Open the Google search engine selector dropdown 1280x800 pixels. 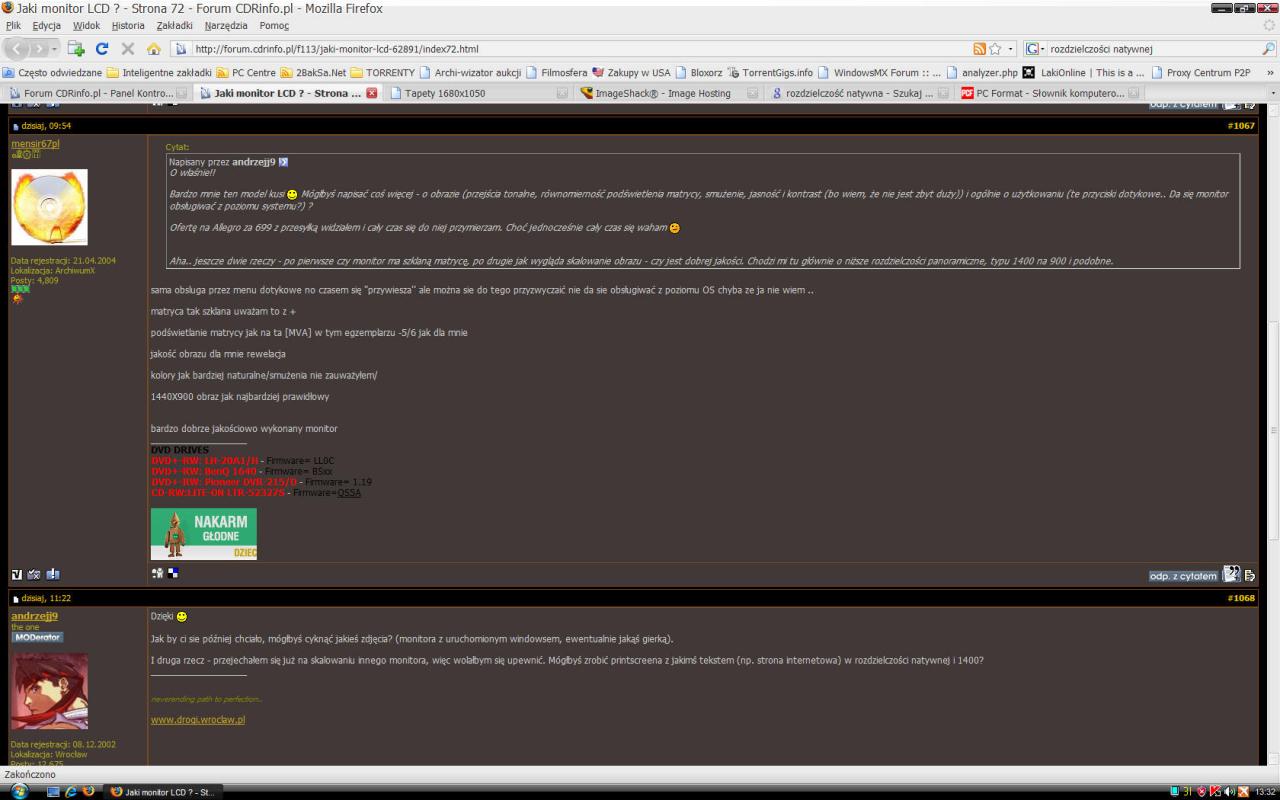1036,48
